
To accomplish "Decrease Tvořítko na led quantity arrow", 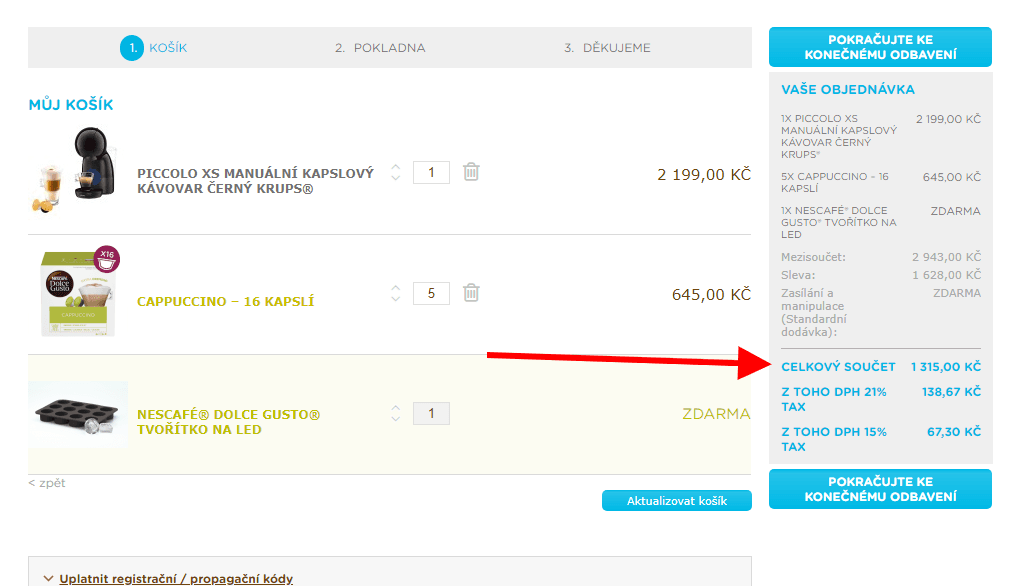I will click(395, 419).
